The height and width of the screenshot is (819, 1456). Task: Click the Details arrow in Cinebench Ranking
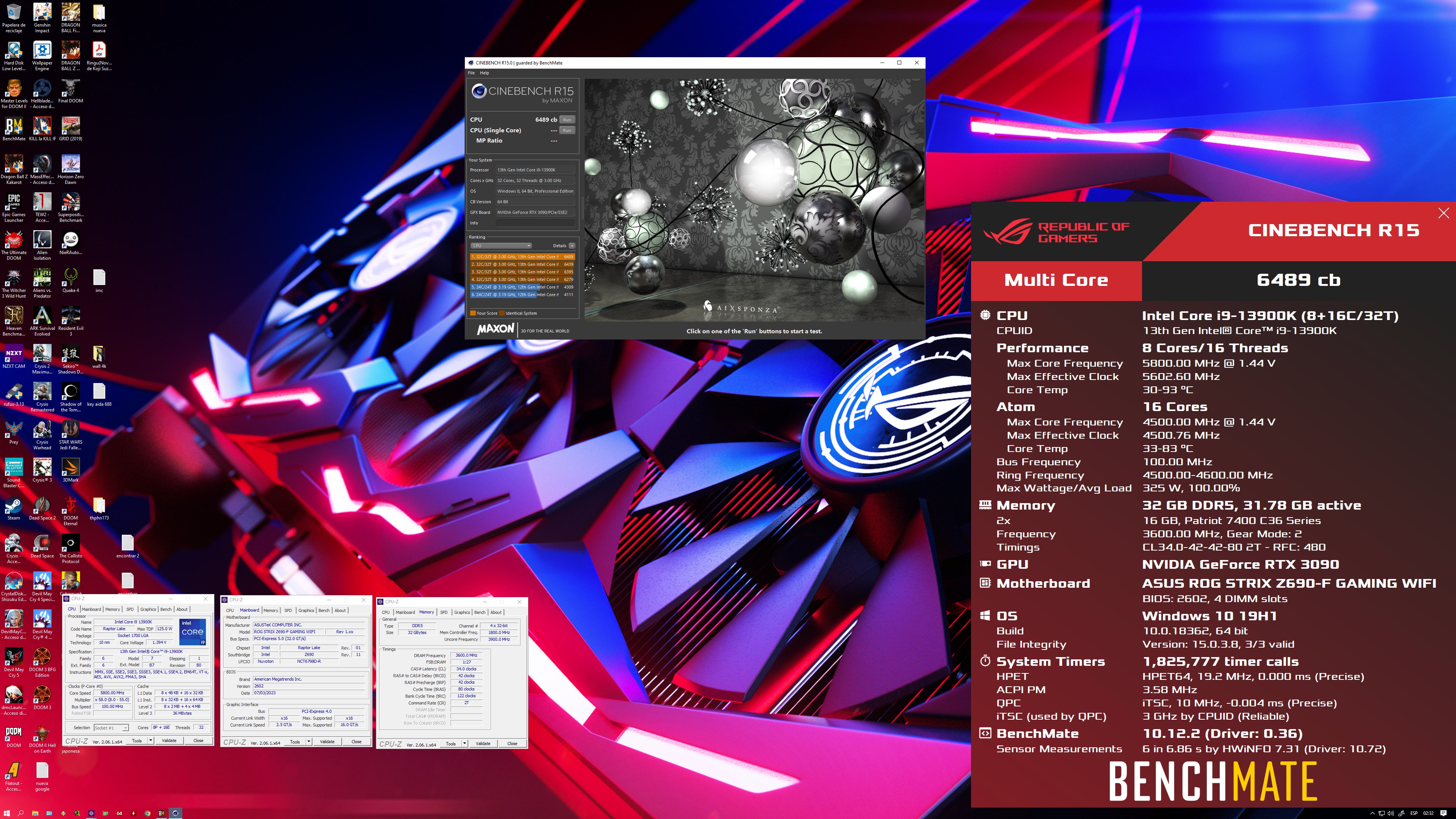pos(572,246)
